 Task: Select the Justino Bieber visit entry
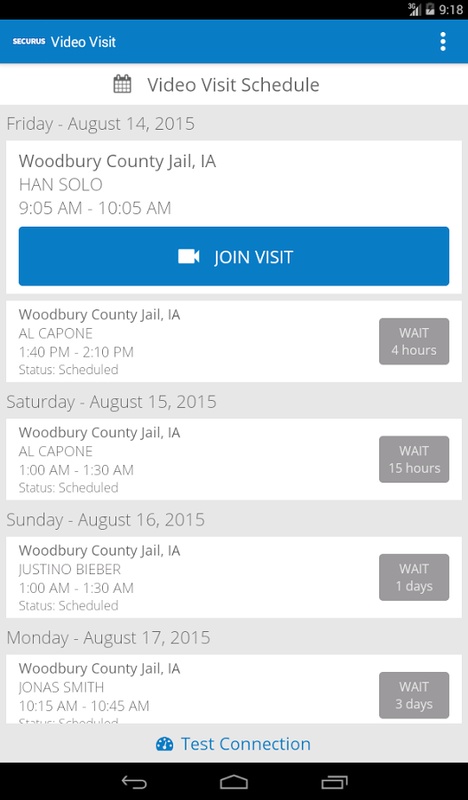coord(234,577)
